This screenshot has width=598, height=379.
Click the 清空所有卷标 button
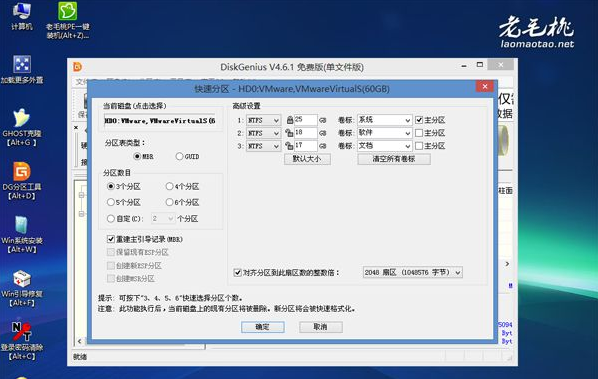[x=394, y=159]
